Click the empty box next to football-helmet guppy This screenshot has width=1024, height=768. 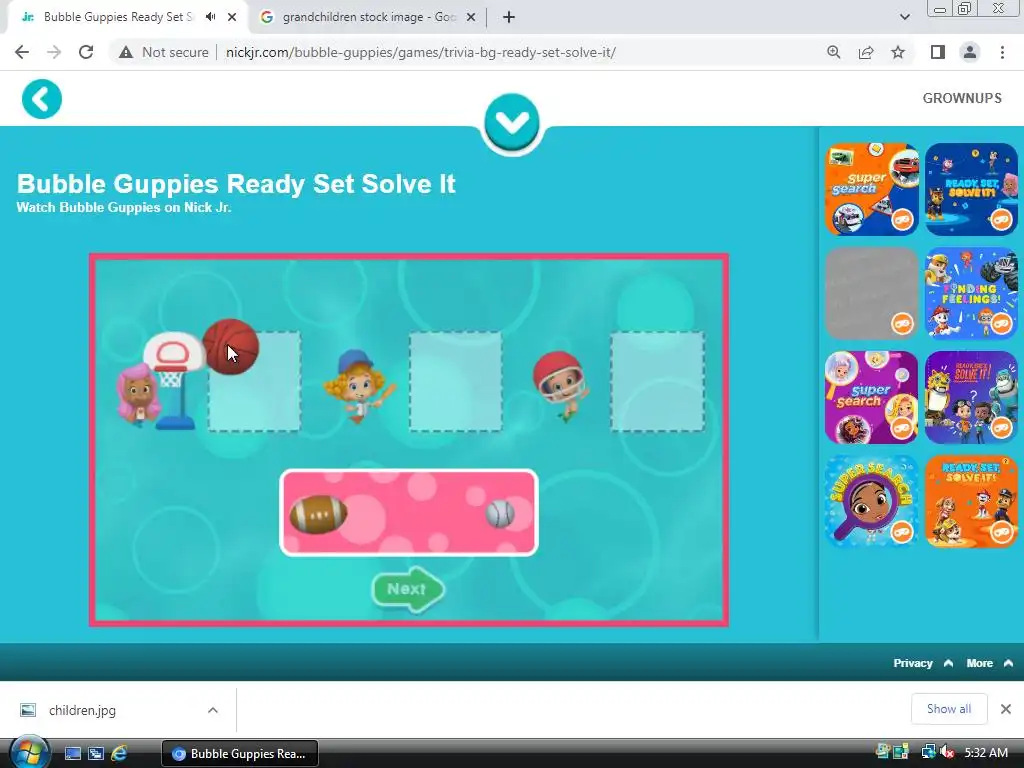pos(658,381)
